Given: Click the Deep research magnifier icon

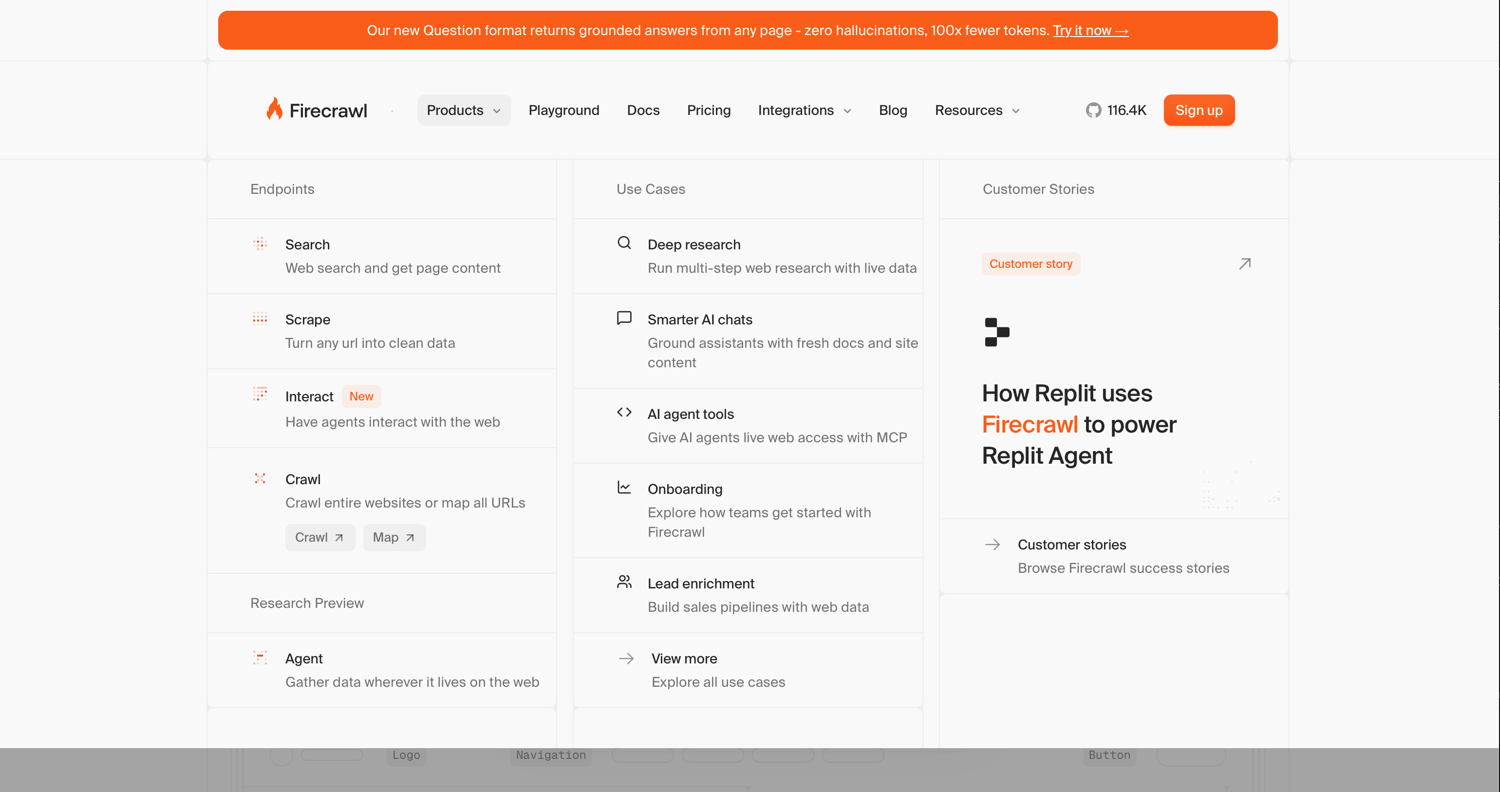Looking at the screenshot, I should coord(624,243).
